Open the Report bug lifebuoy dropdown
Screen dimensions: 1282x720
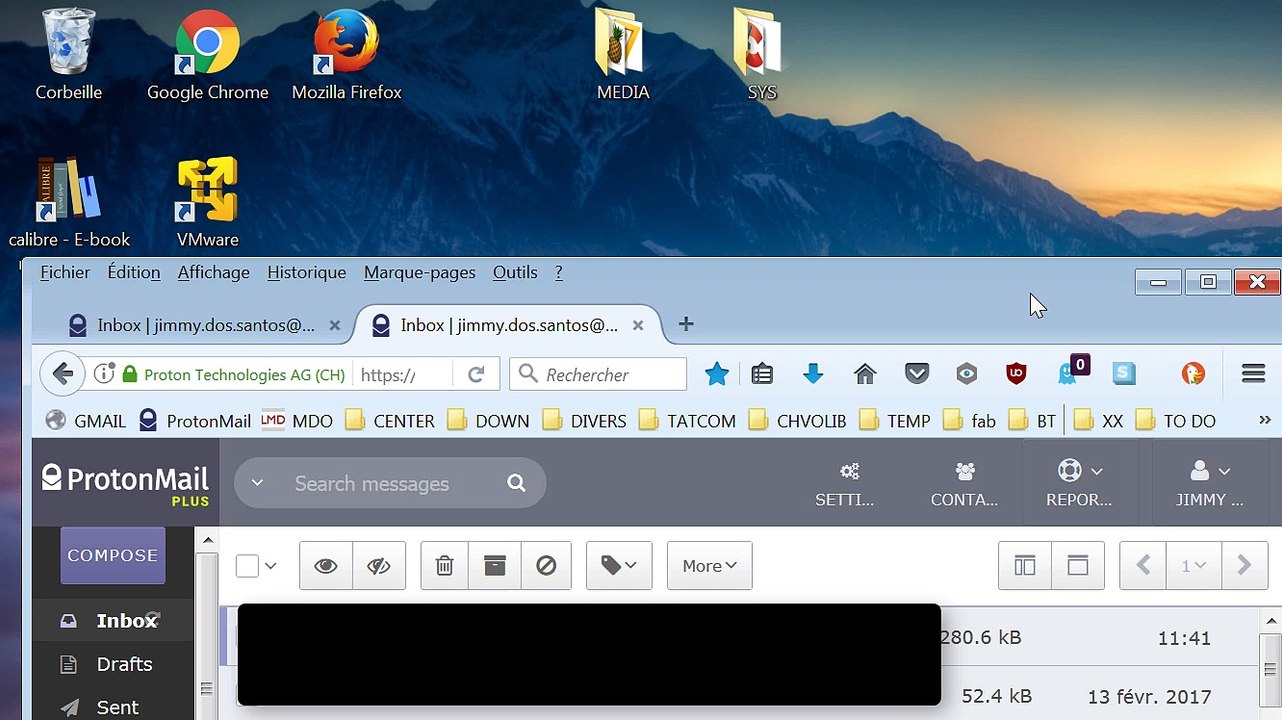1079,483
